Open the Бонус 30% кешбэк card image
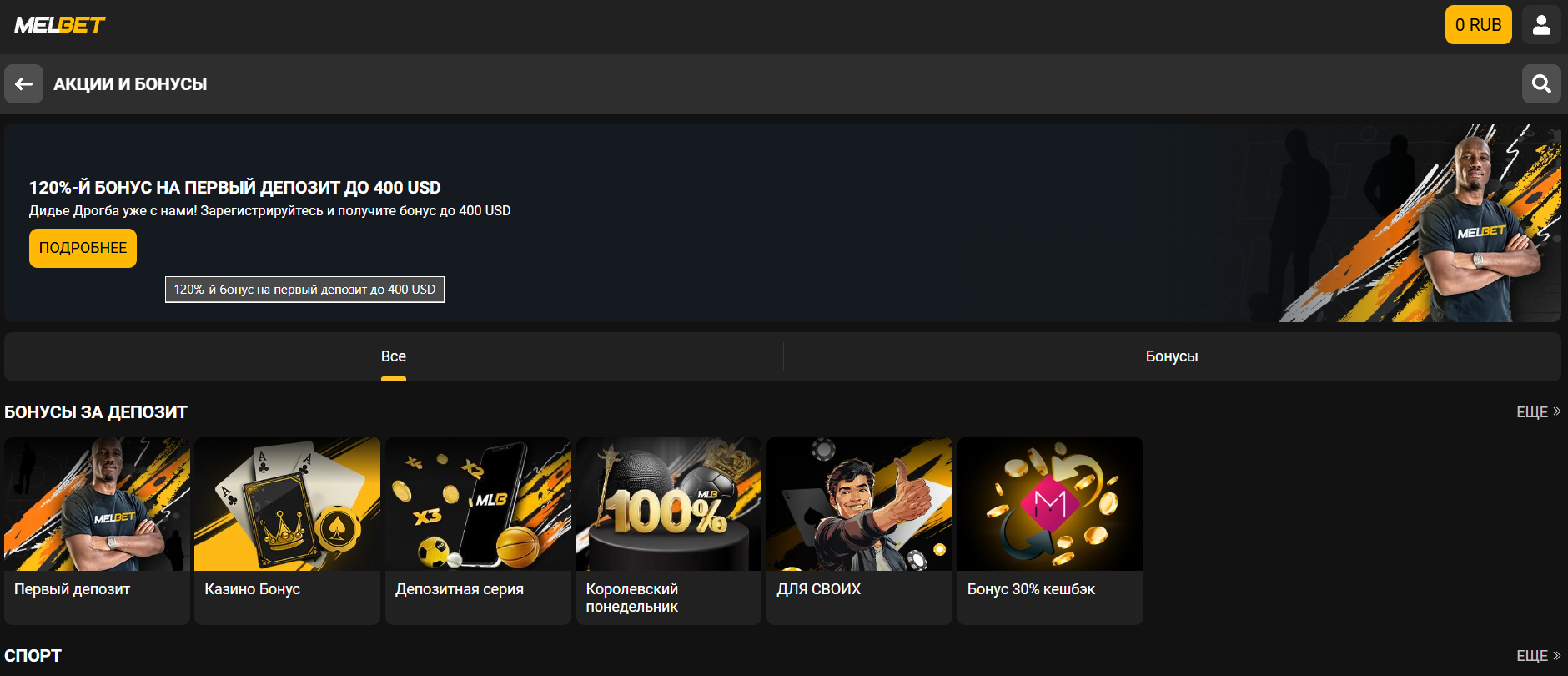 click(x=1050, y=504)
